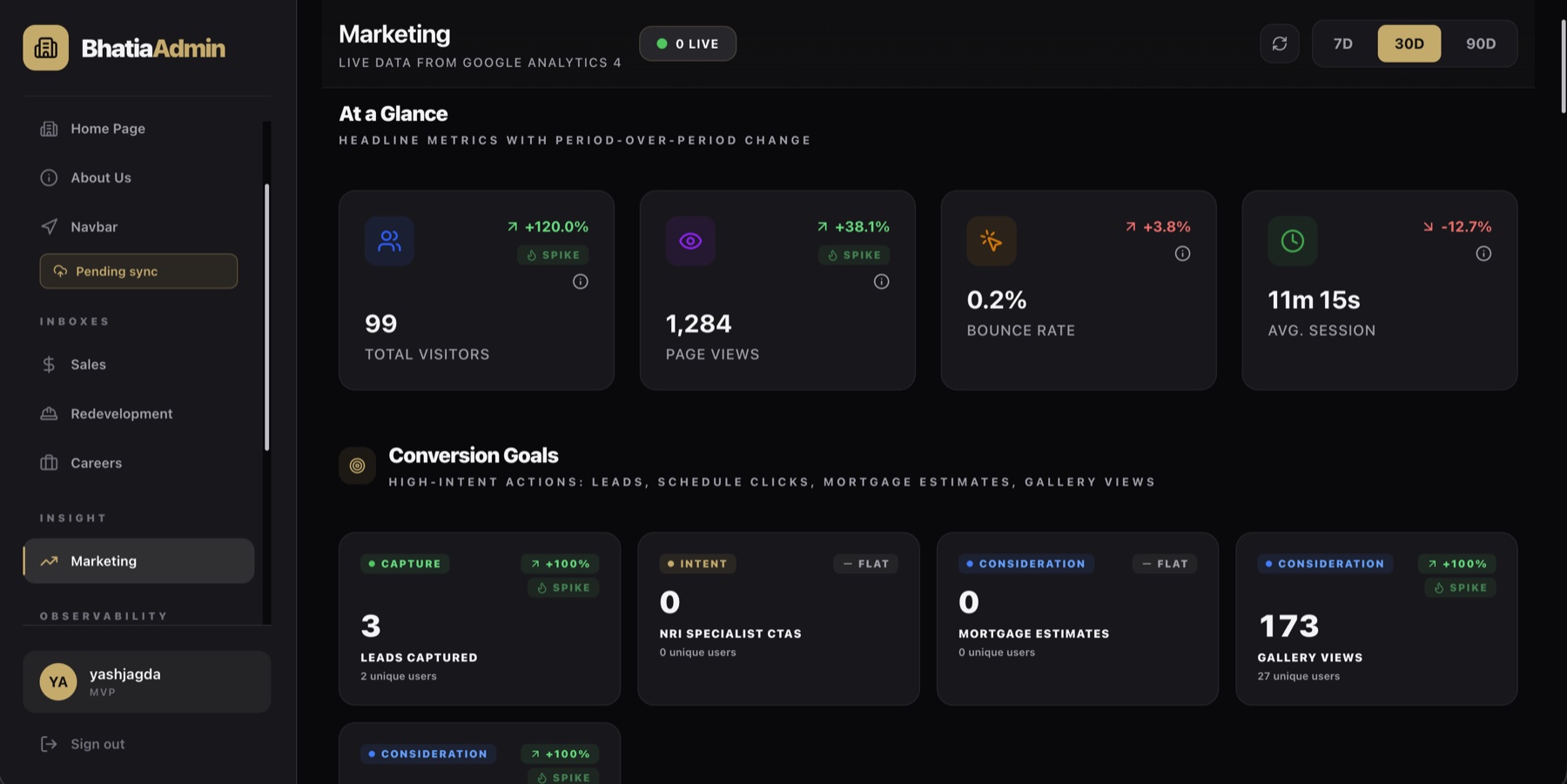Show info for Page Views card
Viewport: 1567px width, 784px height.
(x=882, y=282)
